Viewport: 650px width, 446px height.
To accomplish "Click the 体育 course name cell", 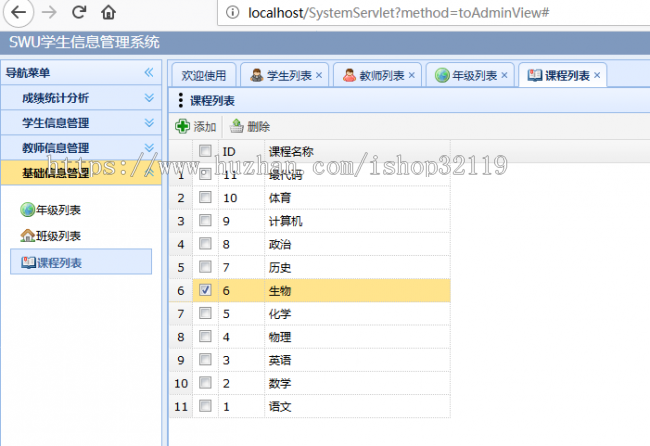I will [357, 198].
